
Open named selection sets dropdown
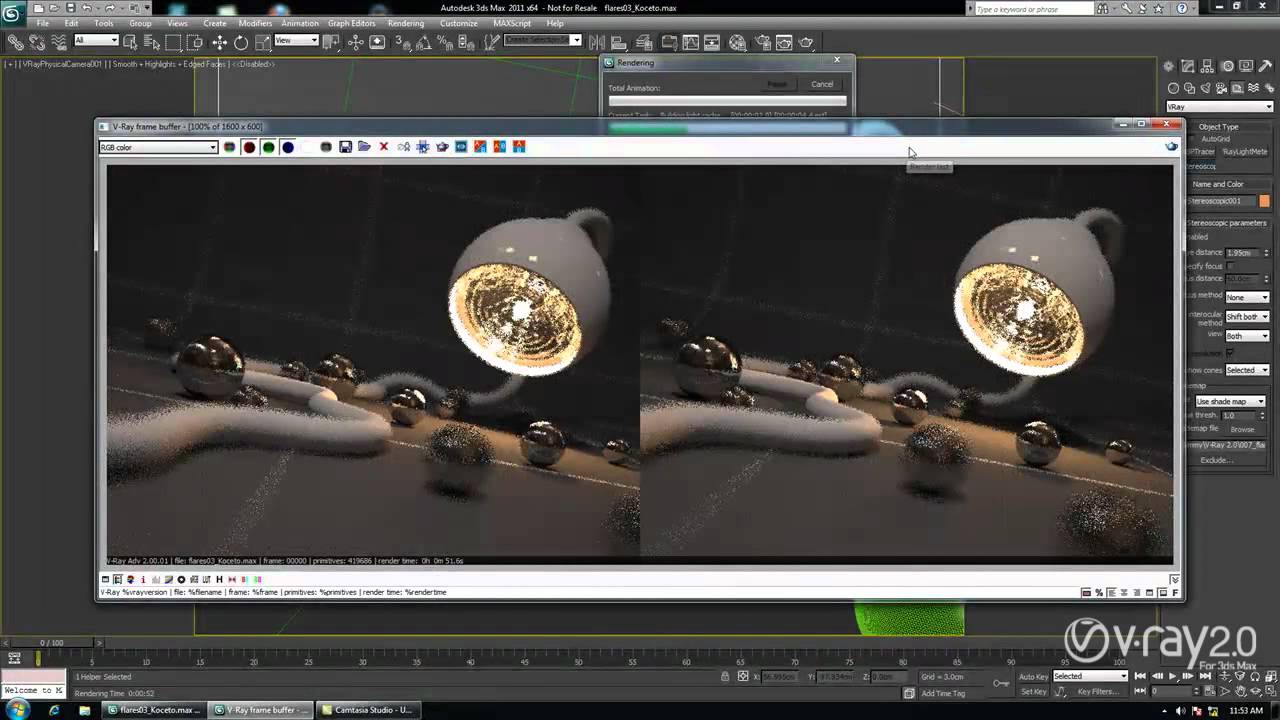coord(542,40)
